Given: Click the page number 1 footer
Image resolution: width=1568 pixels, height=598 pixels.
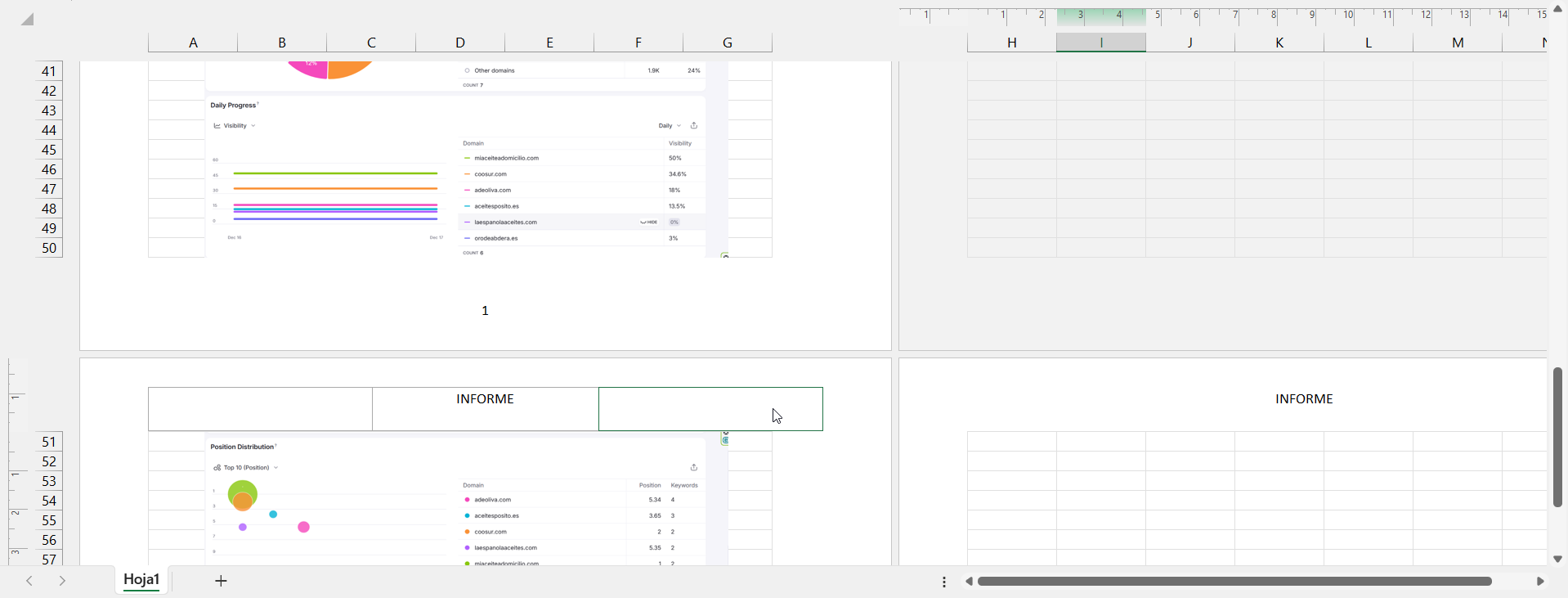Looking at the screenshot, I should pos(485,311).
